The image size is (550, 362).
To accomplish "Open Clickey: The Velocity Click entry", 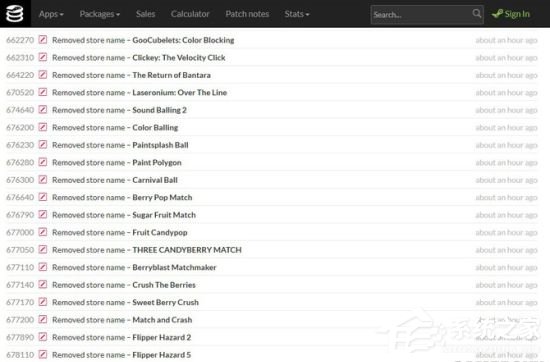I will click(179, 58).
